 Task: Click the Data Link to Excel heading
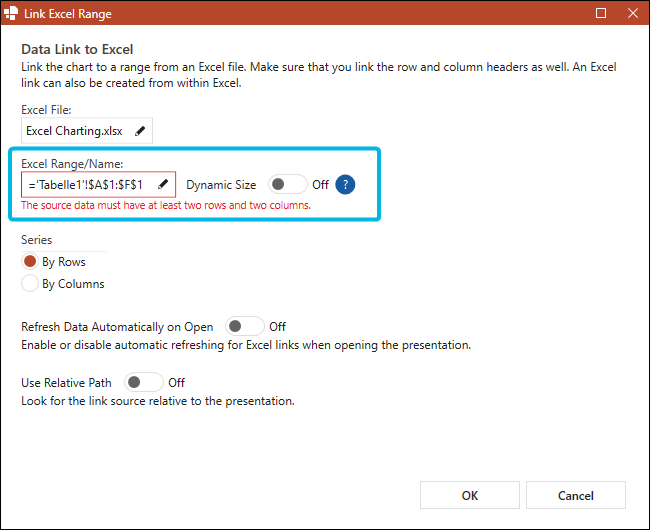[77, 49]
